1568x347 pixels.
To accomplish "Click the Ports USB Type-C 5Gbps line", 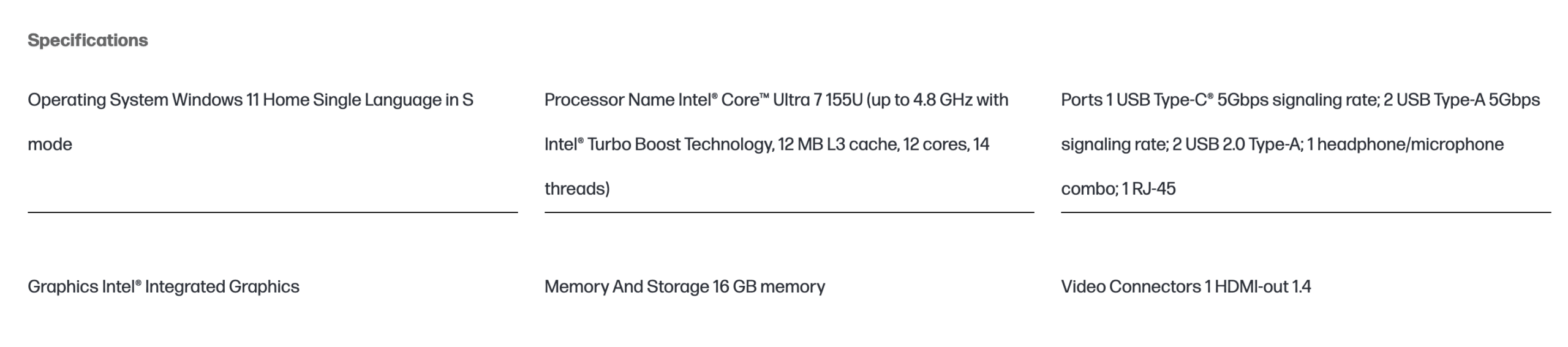I will pyautogui.click(x=1300, y=100).
